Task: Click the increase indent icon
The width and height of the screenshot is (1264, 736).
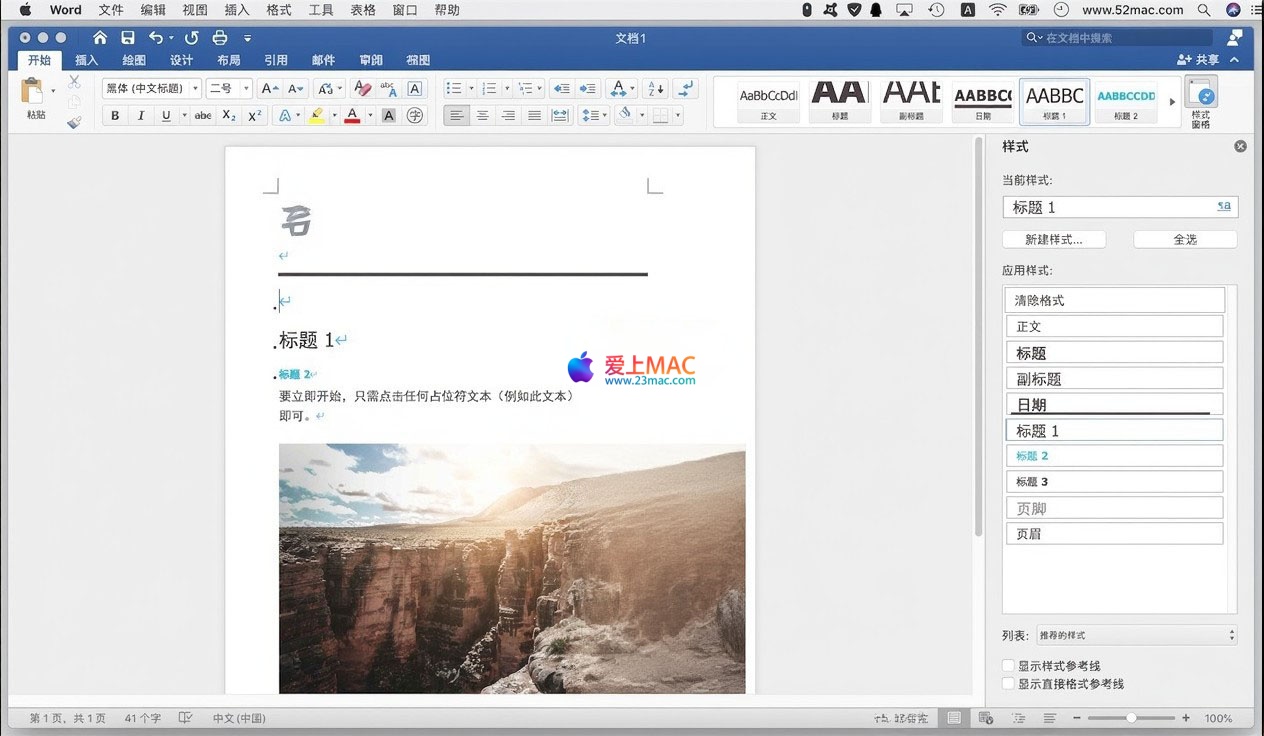Action: (588, 89)
